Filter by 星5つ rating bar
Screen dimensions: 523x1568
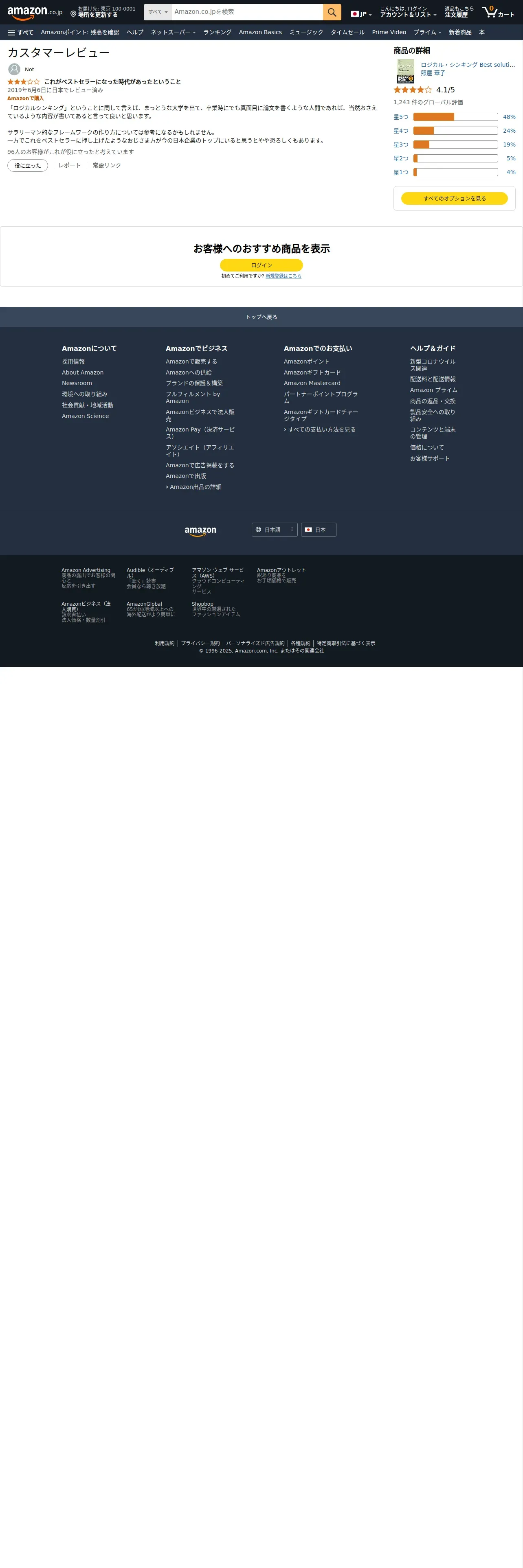tap(454, 117)
